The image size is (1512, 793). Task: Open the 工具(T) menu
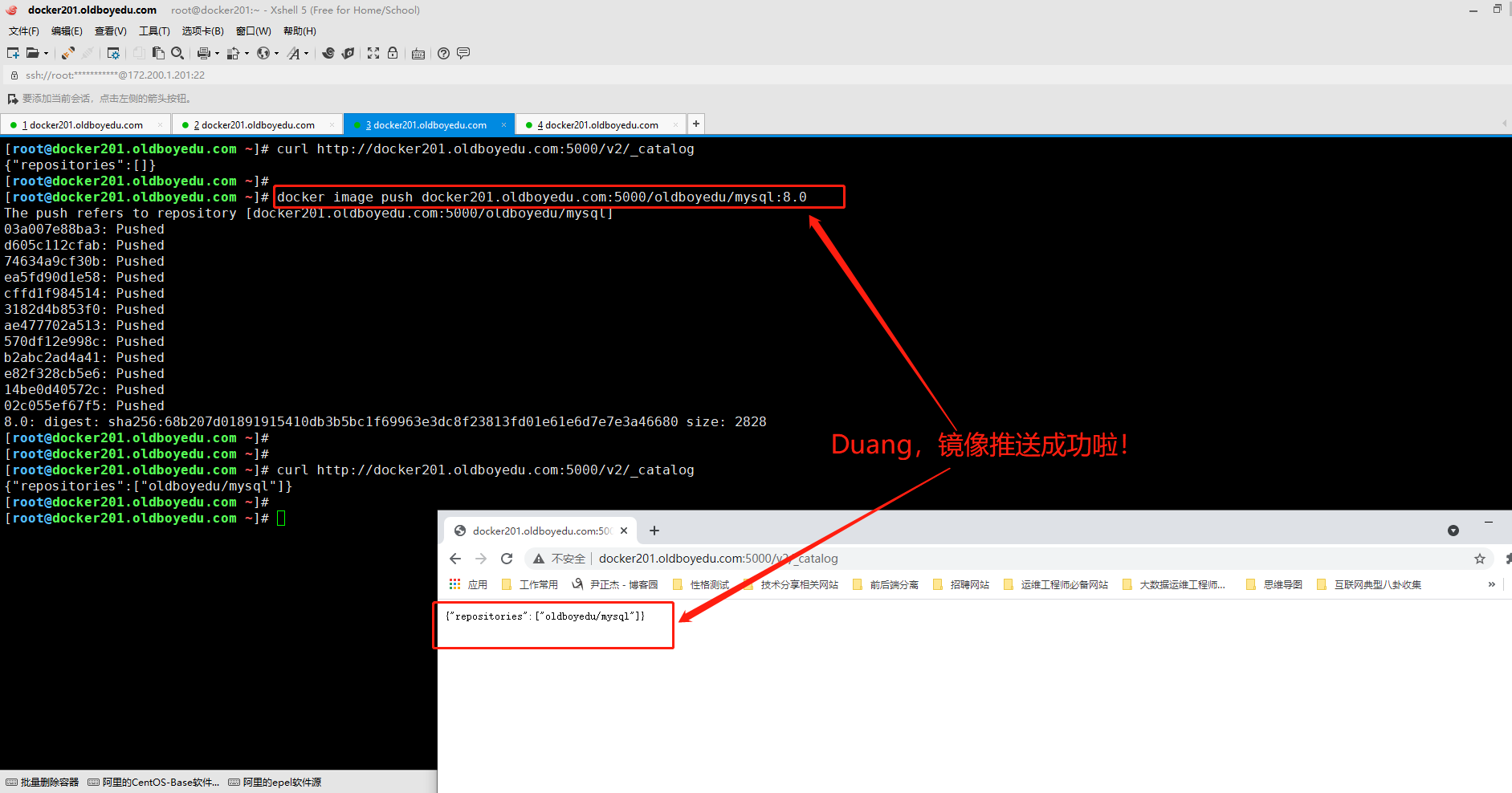click(x=154, y=31)
